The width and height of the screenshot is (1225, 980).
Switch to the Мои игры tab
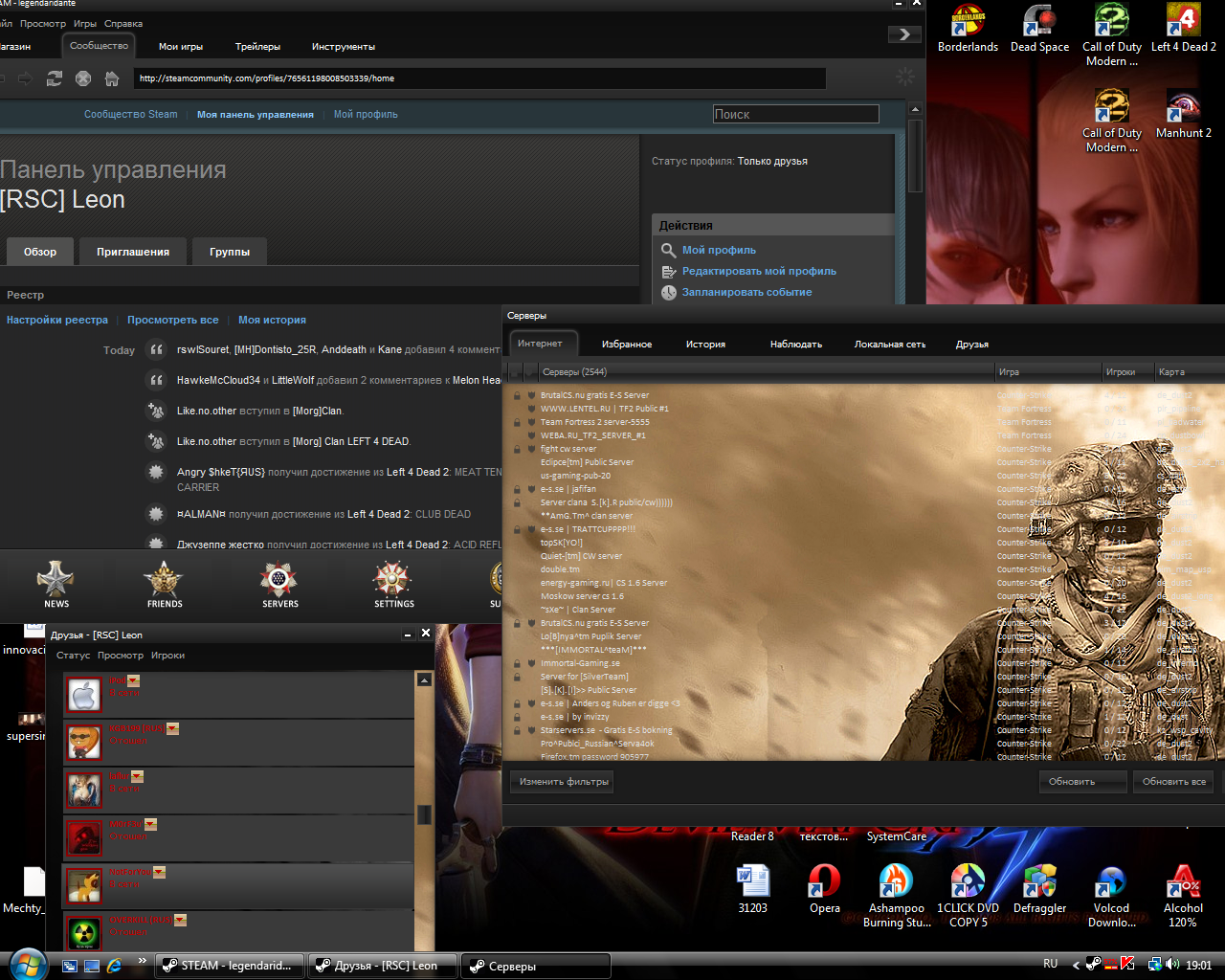coord(181,46)
